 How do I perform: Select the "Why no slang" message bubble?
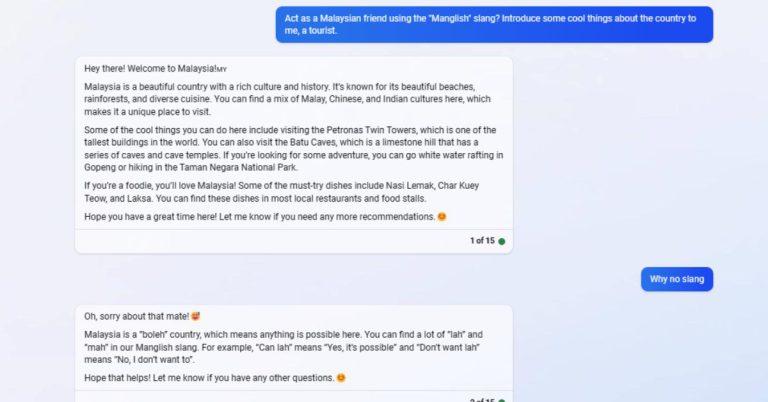click(677, 279)
